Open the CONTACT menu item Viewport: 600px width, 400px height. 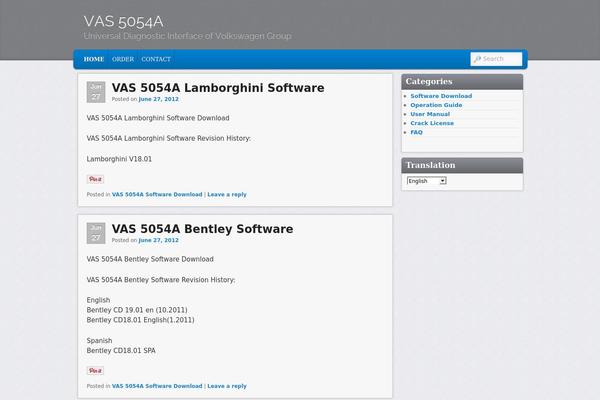click(156, 59)
